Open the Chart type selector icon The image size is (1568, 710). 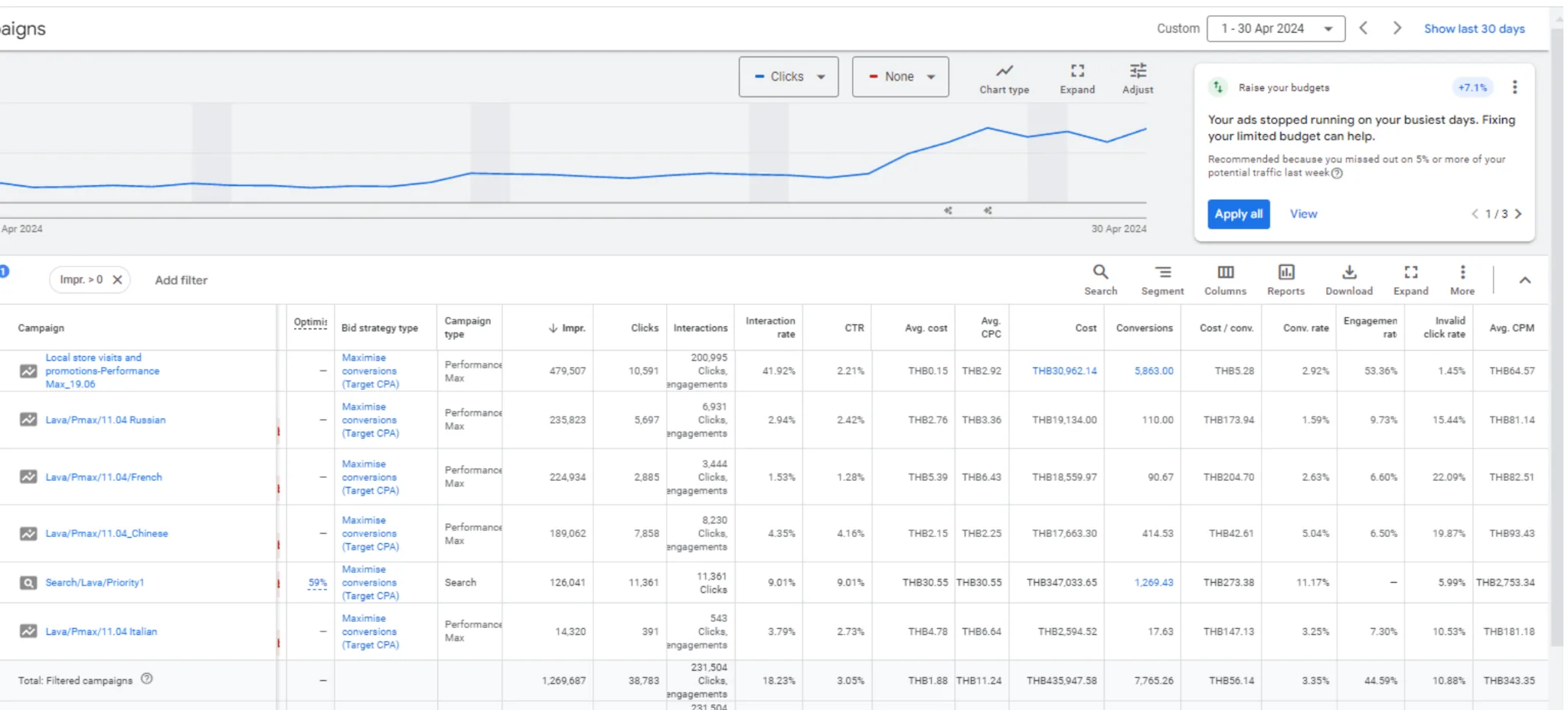pos(1004,71)
